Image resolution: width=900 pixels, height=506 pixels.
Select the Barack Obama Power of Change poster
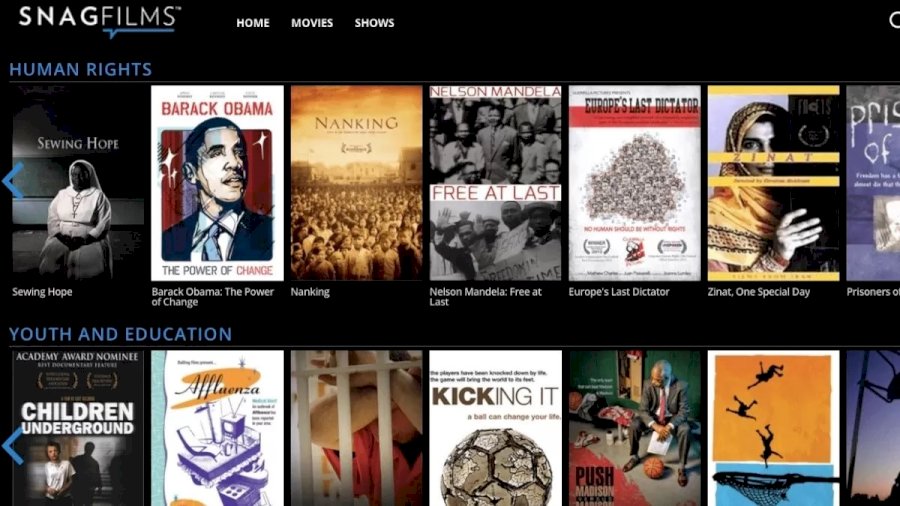(217, 183)
